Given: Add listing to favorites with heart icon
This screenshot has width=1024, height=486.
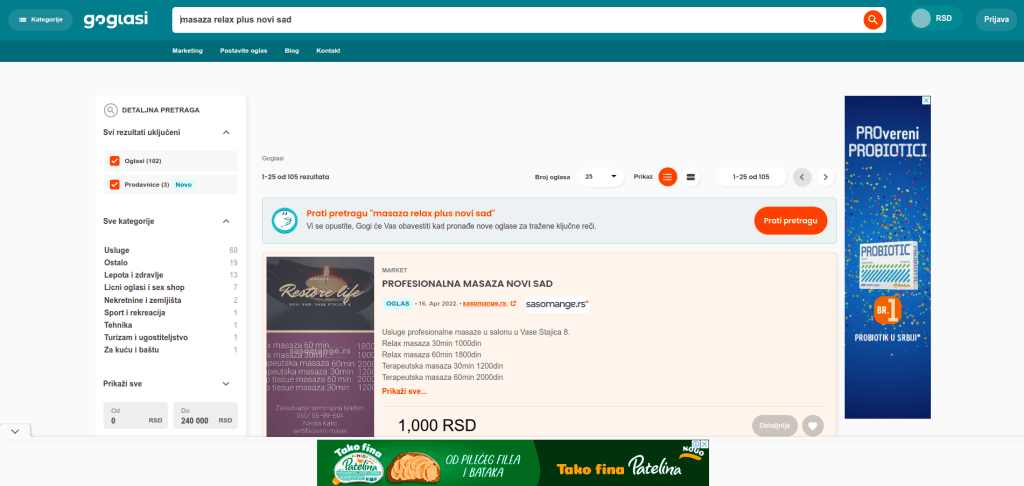Looking at the screenshot, I should (813, 426).
